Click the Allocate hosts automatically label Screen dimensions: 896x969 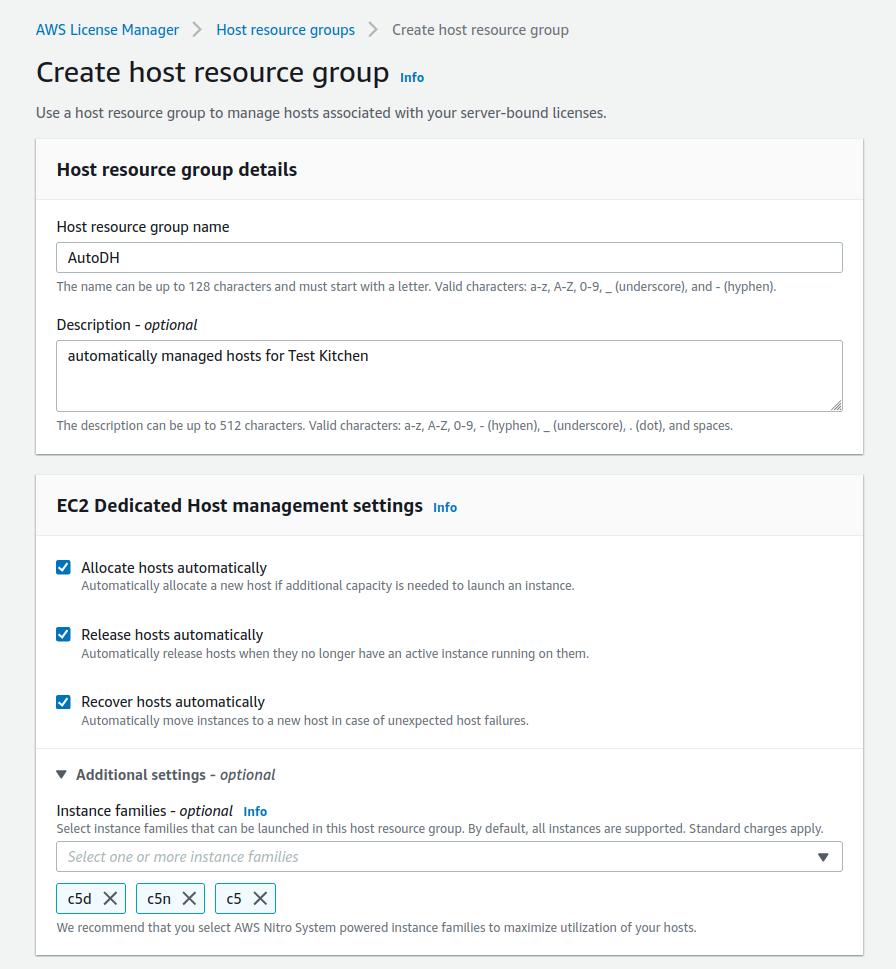point(174,567)
